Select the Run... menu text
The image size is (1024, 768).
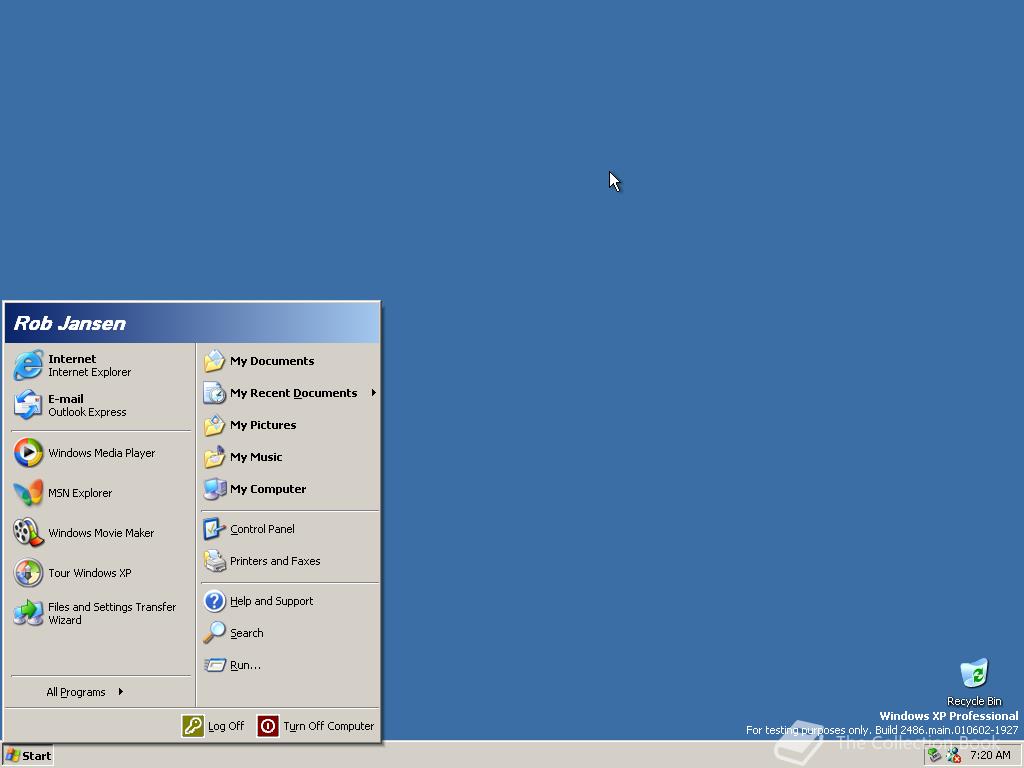[245, 665]
